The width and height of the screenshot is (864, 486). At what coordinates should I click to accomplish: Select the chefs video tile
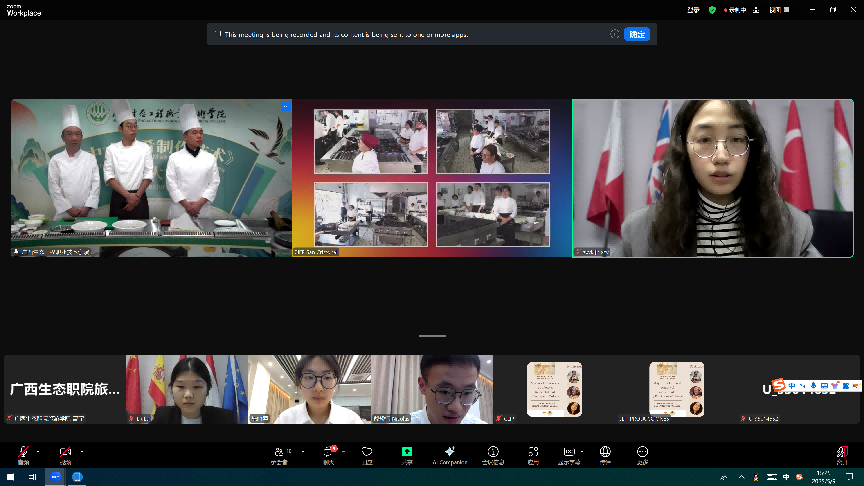point(150,178)
